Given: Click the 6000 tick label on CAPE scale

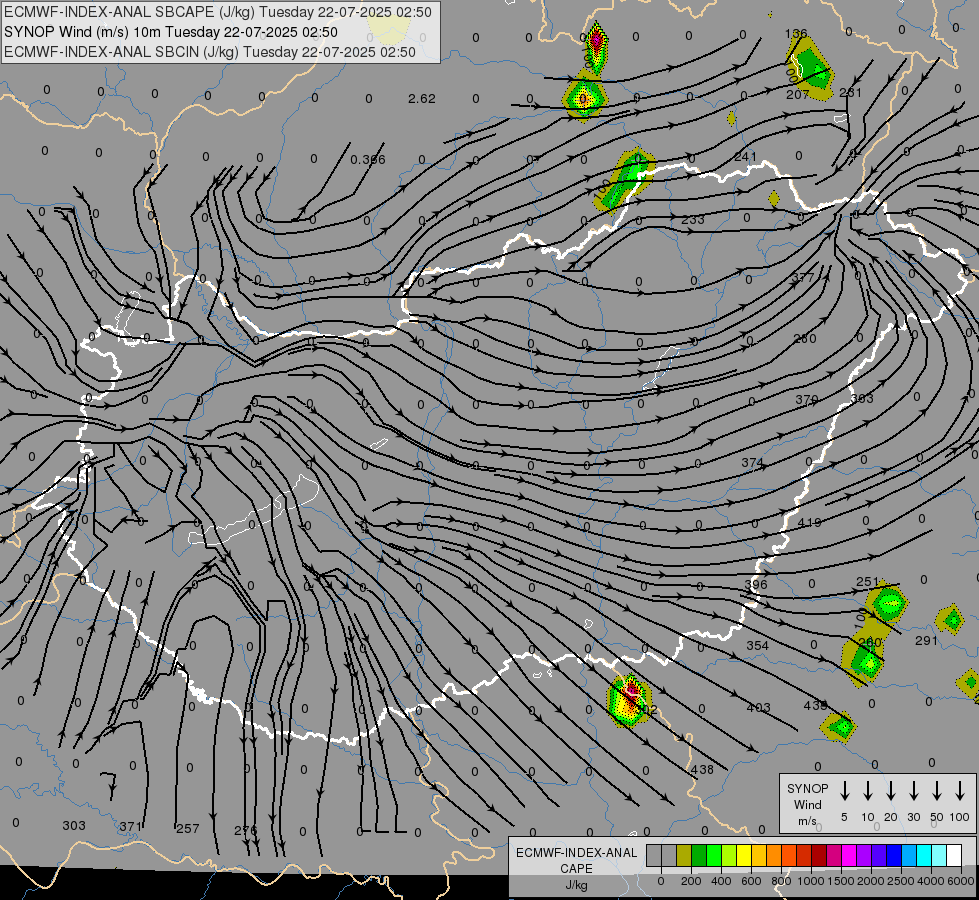Looking at the screenshot, I should pos(960,881).
